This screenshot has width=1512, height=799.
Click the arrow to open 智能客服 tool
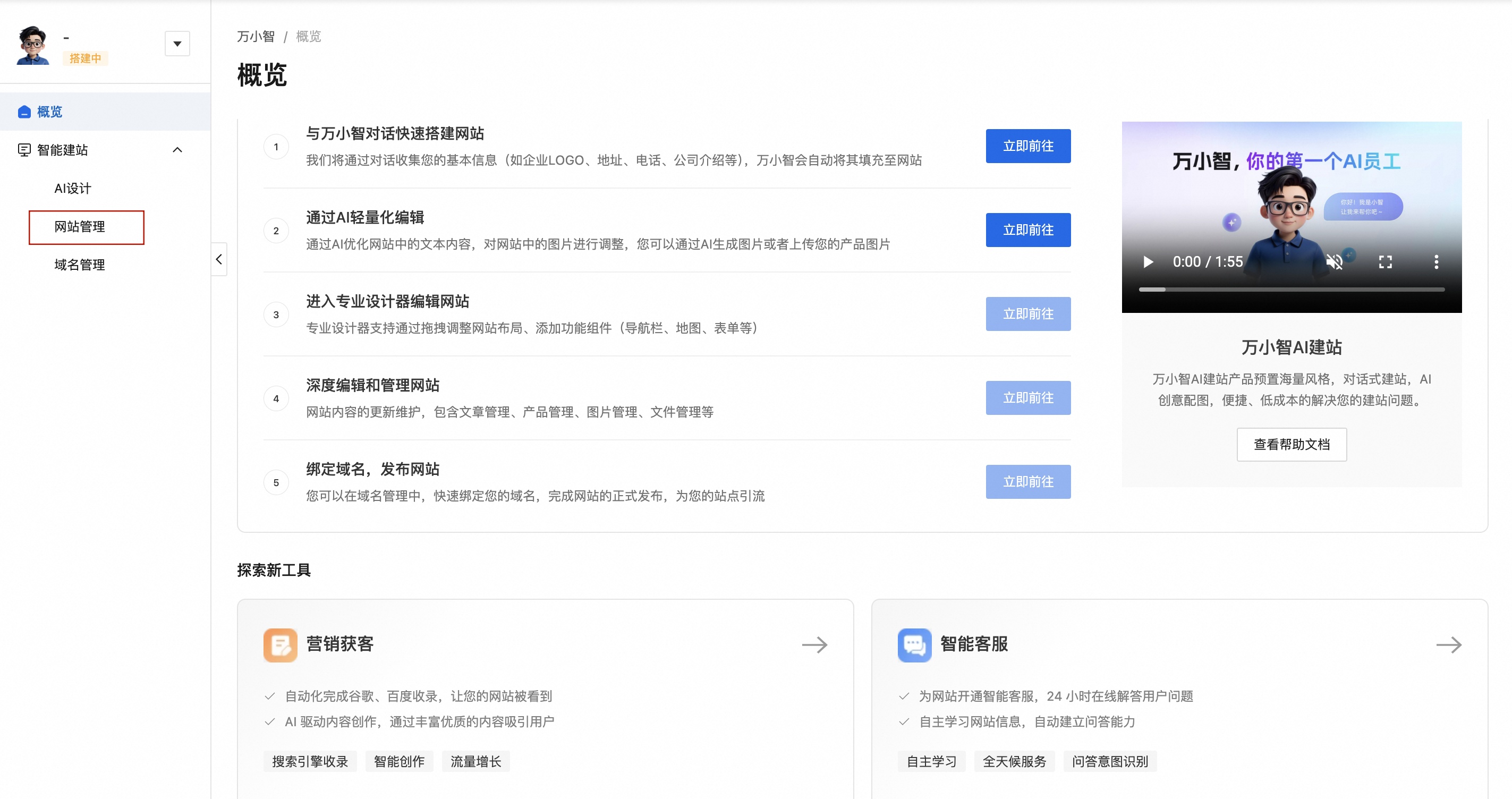pyautogui.click(x=1448, y=644)
